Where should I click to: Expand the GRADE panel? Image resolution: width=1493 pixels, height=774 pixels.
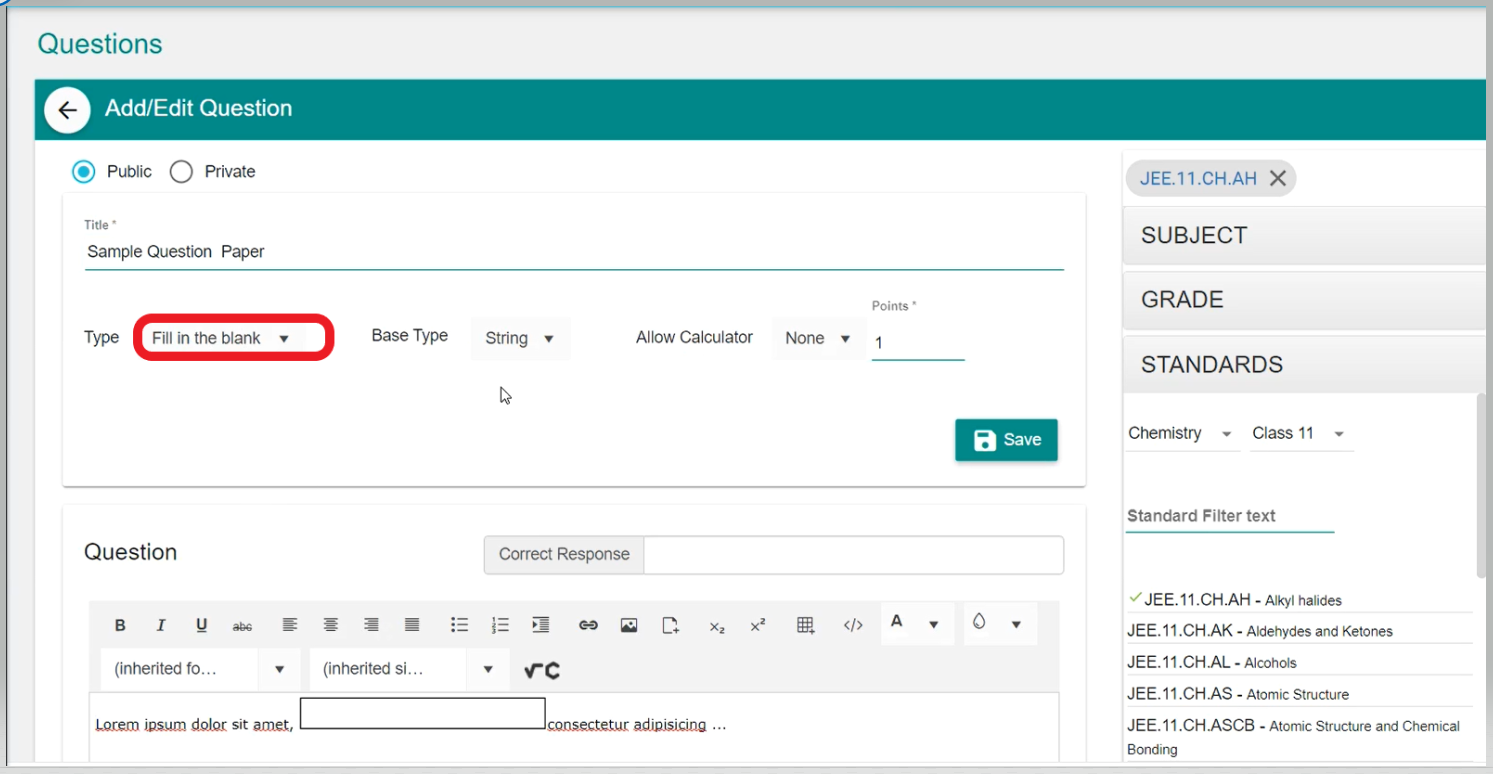click(x=1303, y=300)
